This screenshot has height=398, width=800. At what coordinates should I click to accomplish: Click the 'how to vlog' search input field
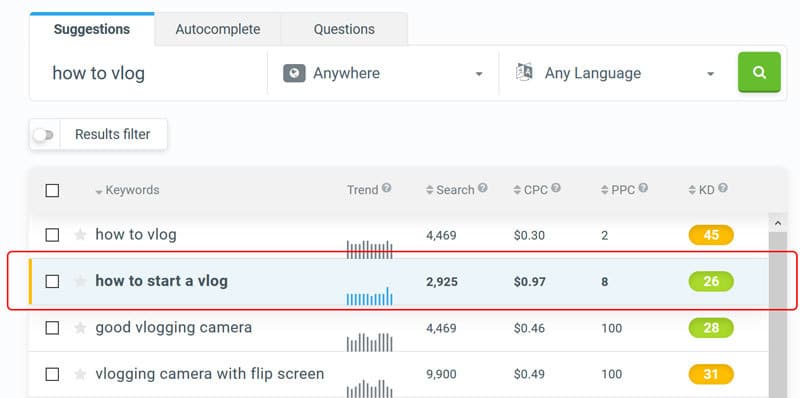pos(148,73)
